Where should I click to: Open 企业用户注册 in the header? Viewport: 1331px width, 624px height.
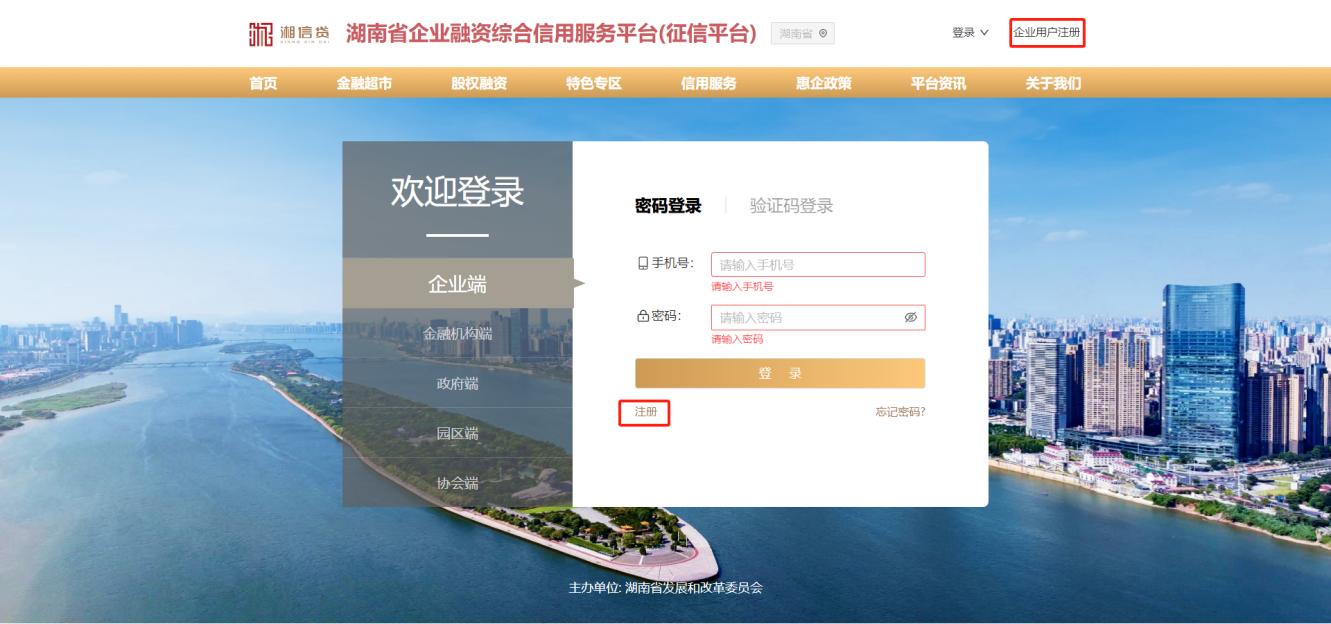[1047, 33]
